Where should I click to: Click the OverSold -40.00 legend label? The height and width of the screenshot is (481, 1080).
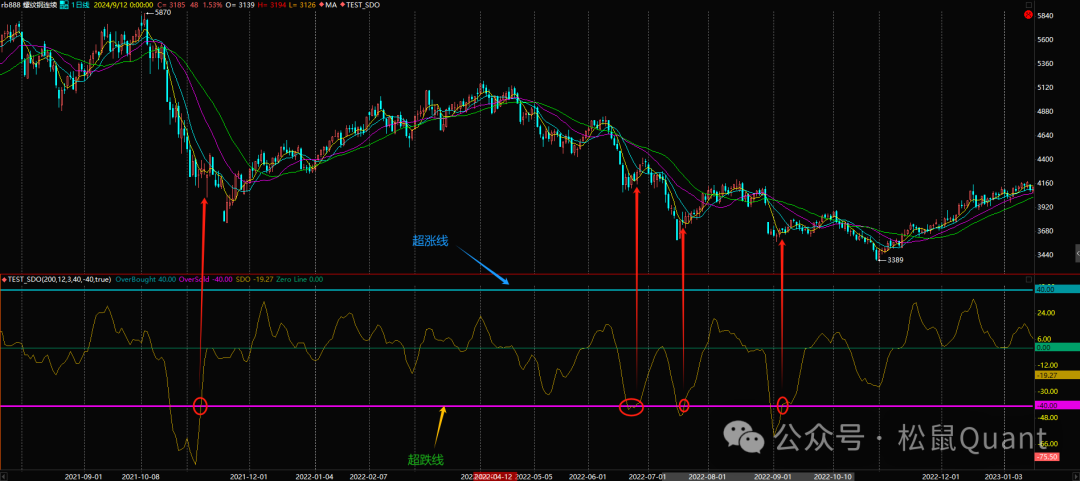click(204, 279)
